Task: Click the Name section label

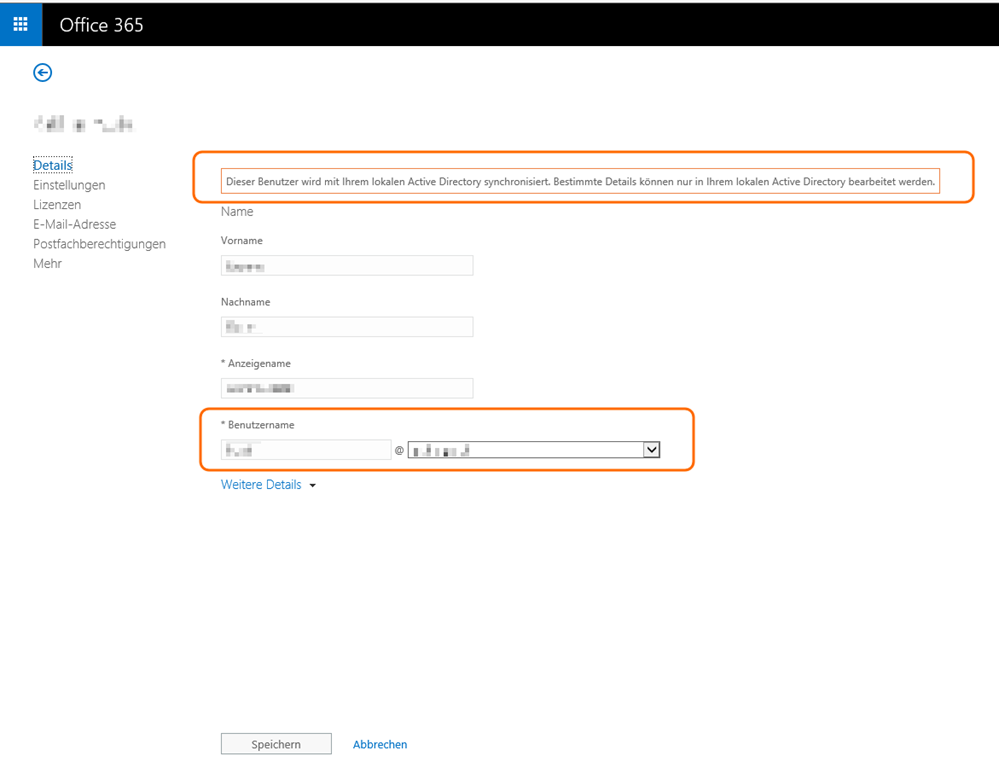Action: click(x=237, y=212)
